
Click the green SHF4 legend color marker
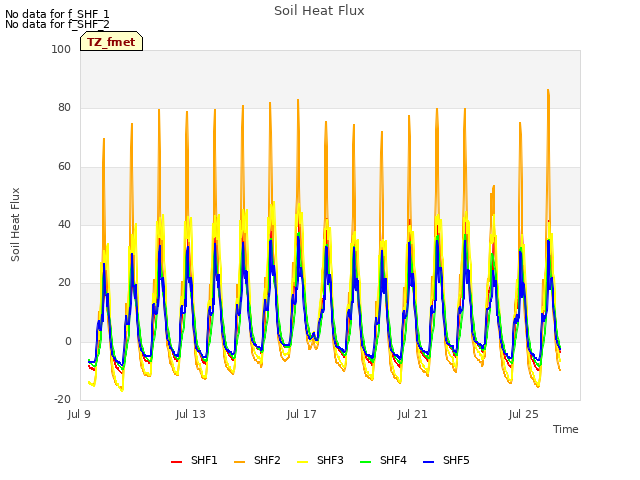tap(366, 462)
